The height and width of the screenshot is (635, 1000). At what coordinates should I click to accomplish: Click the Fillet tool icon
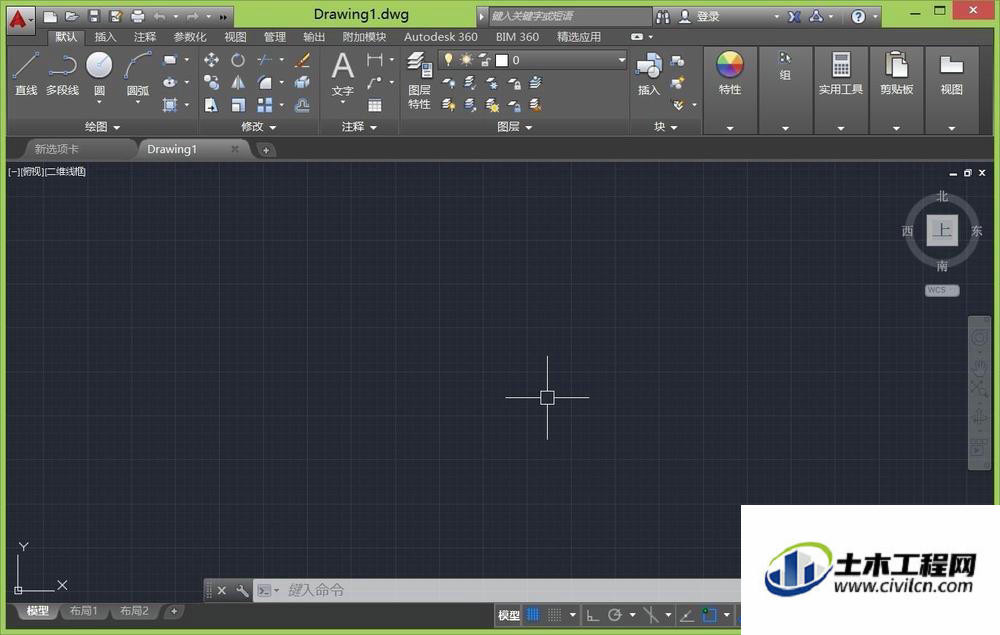point(265,82)
